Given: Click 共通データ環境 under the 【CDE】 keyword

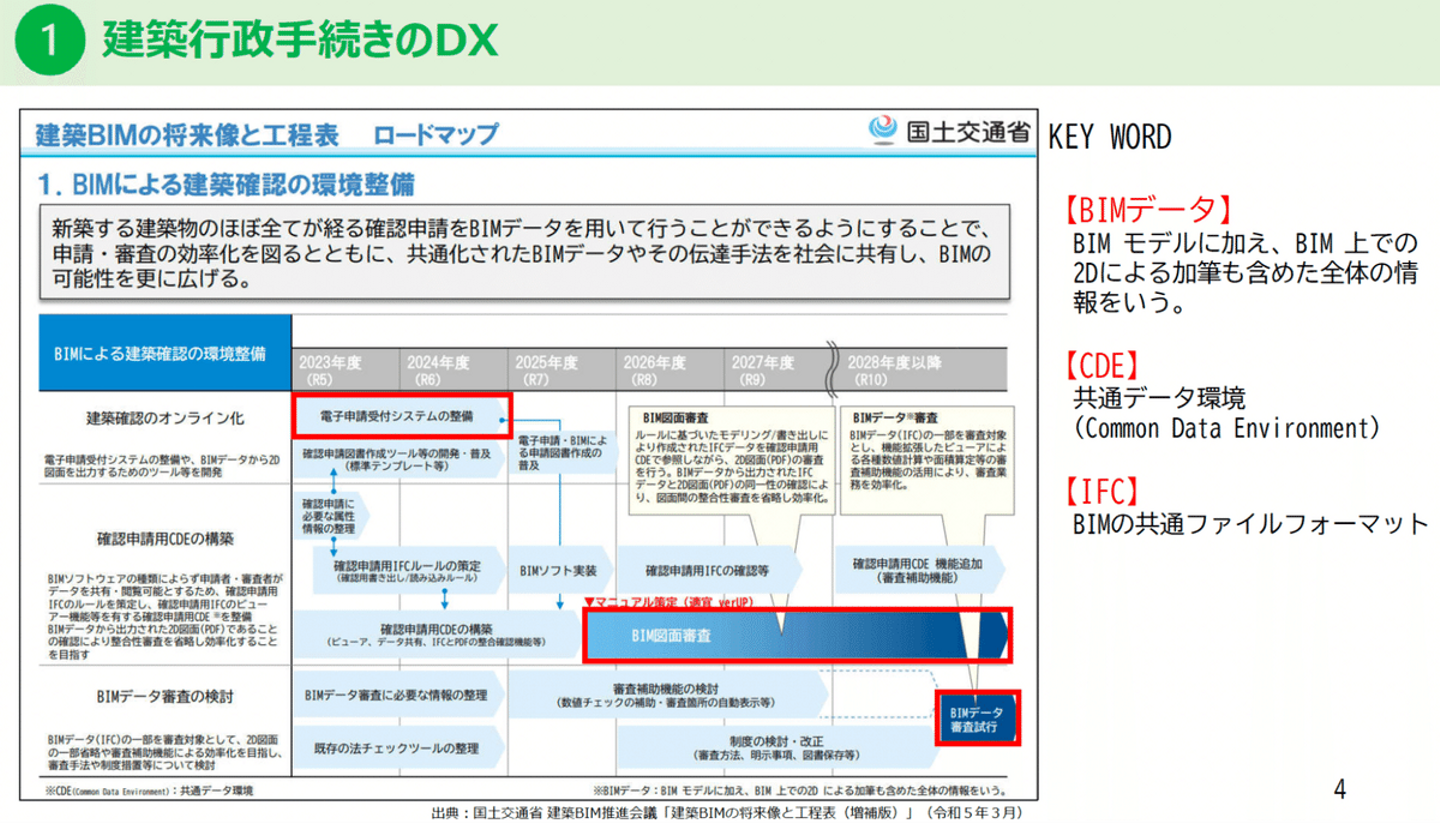Looking at the screenshot, I should tap(1159, 399).
